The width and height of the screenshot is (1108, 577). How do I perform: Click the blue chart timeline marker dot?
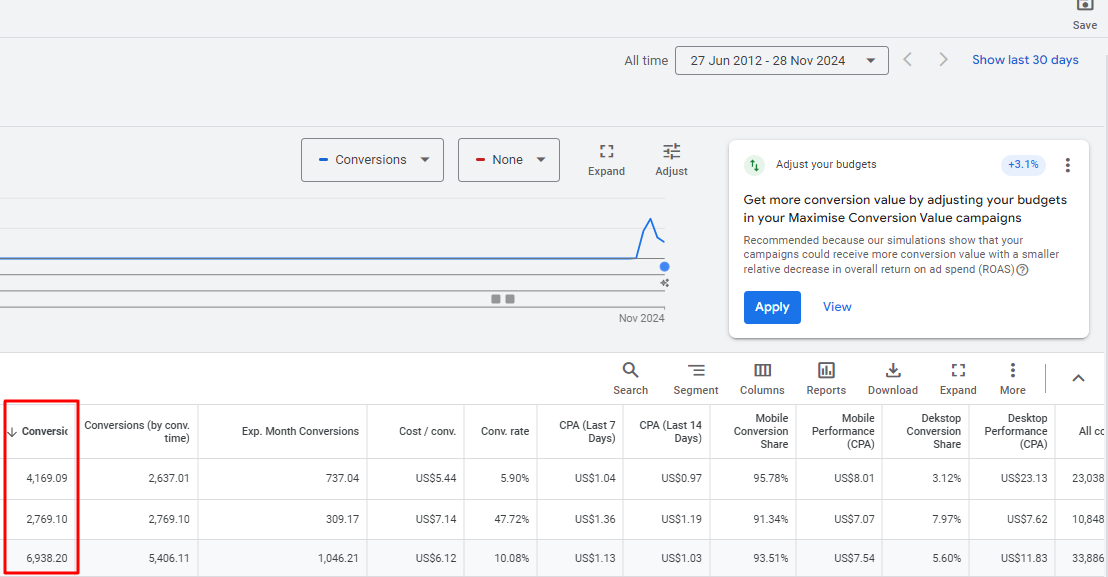tap(664, 267)
